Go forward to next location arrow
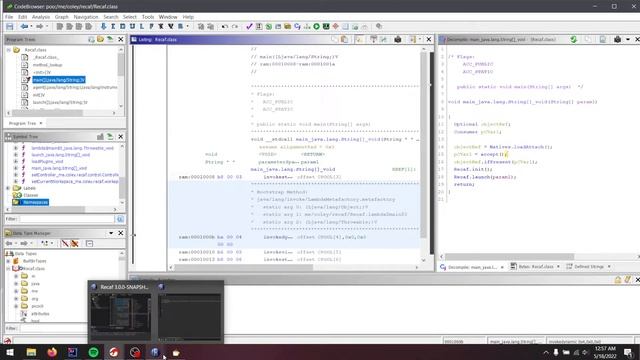 coord(40,27)
